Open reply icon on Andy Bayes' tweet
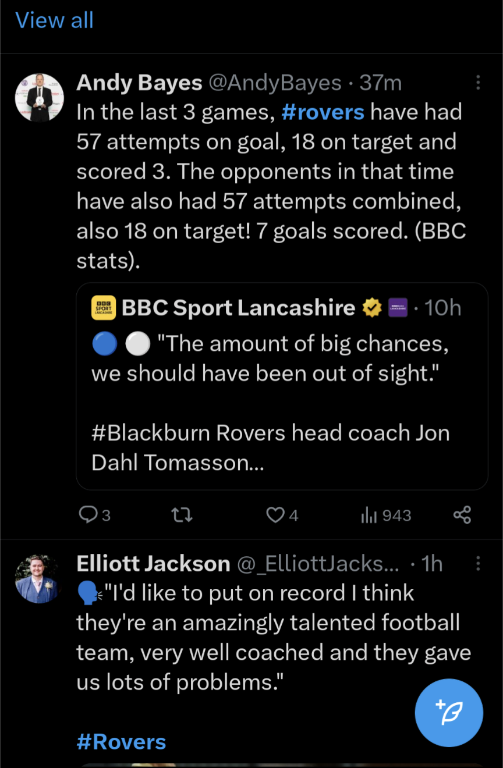The image size is (503, 768). coord(88,515)
